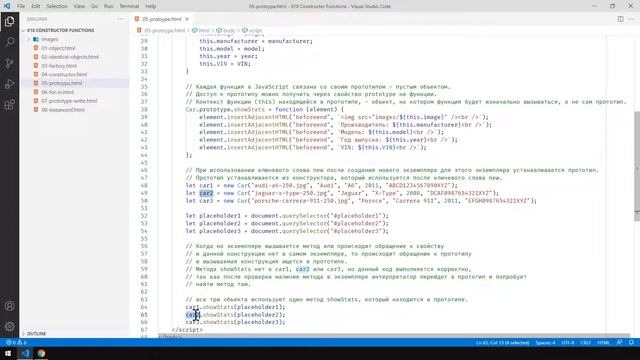Click the VS Code taskbar icon
This screenshot has height=360, width=640.
(x=25, y=353)
